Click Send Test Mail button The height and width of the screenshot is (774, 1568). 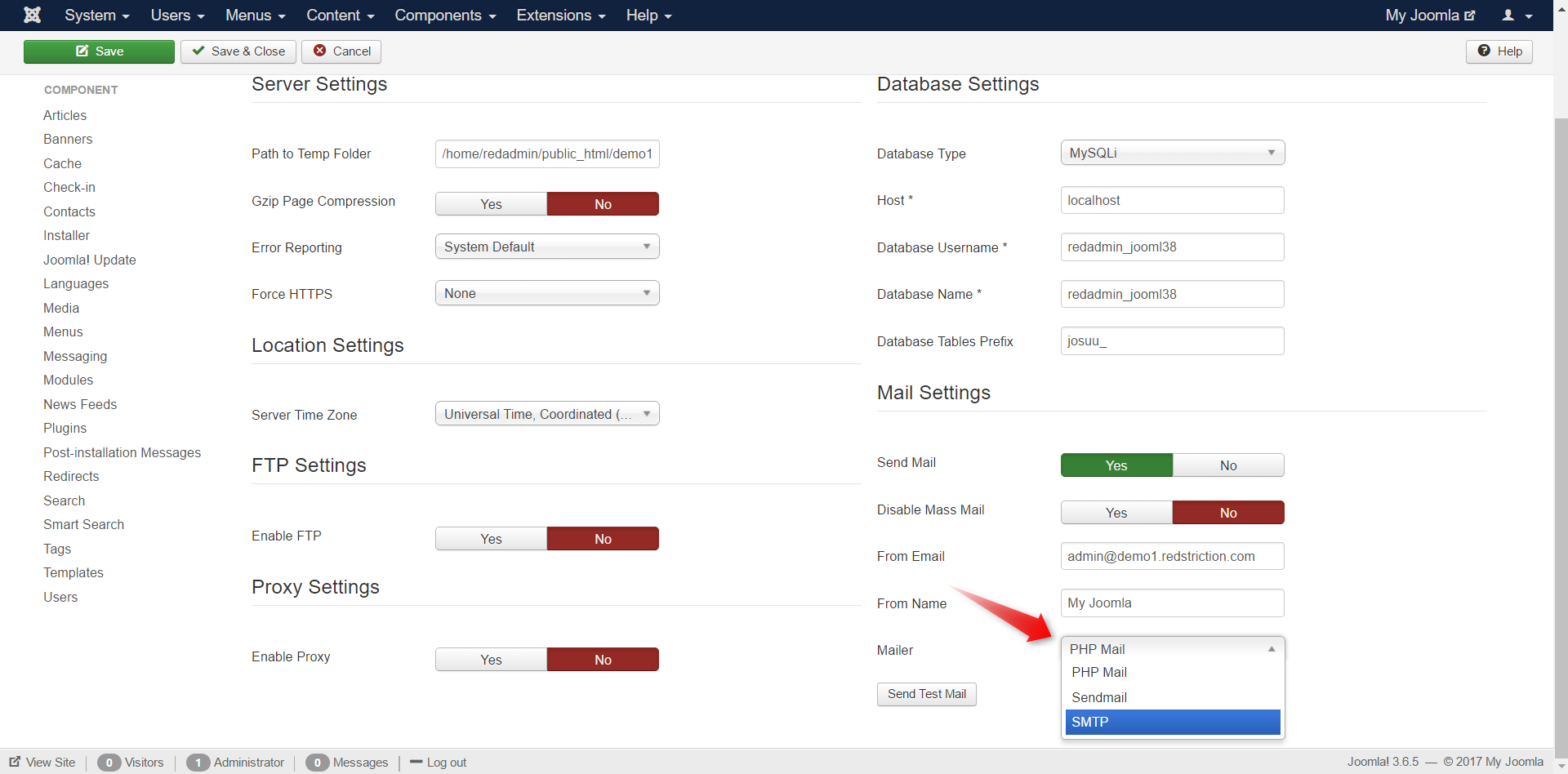927,694
